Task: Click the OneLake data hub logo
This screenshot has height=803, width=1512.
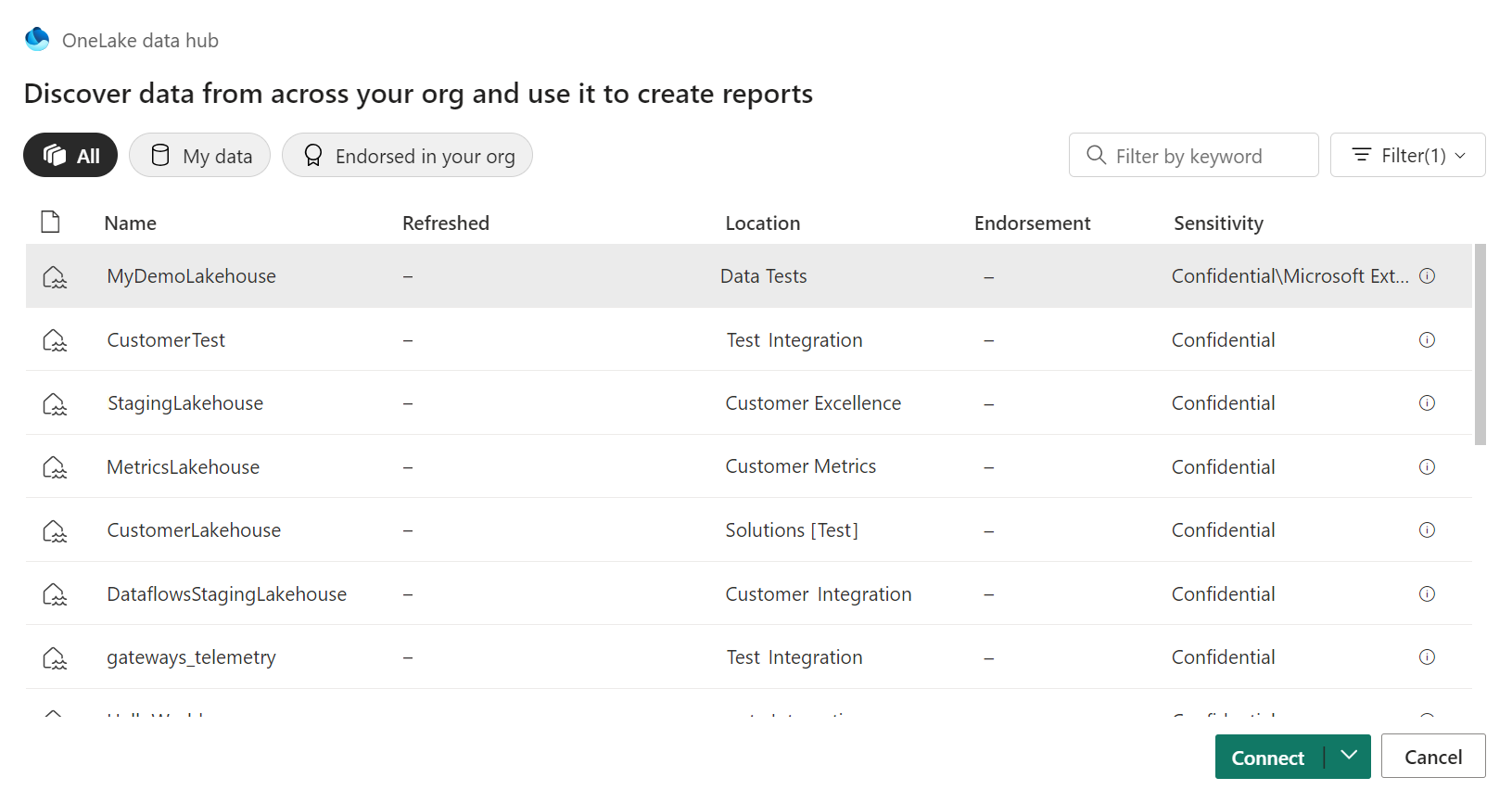Action: pyautogui.click(x=37, y=40)
